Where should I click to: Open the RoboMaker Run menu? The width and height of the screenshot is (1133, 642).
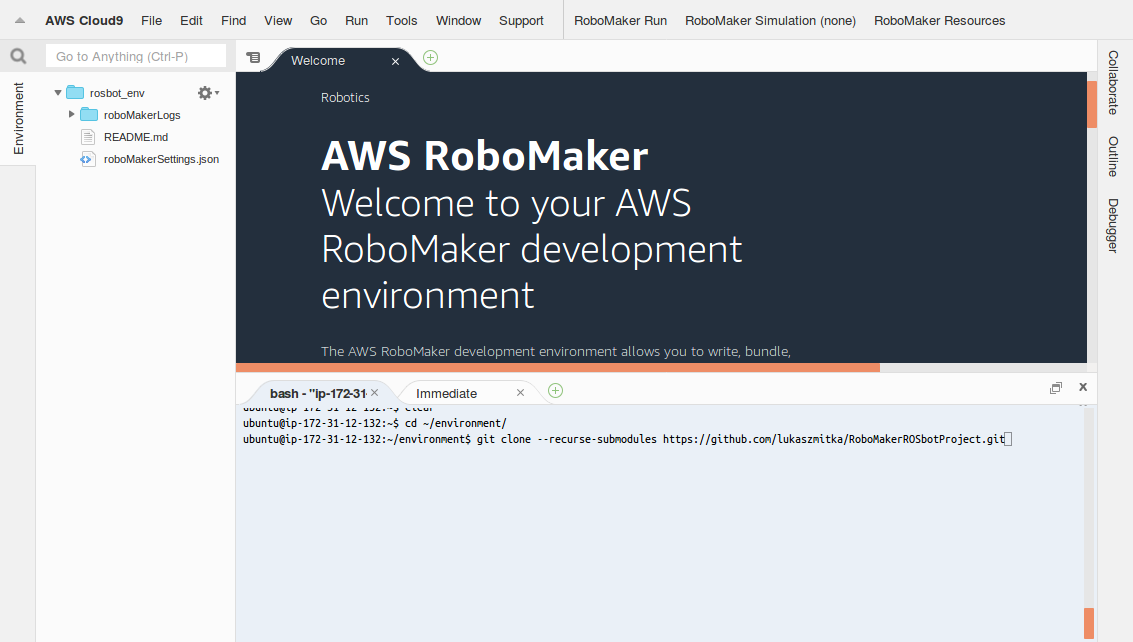[x=621, y=20]
